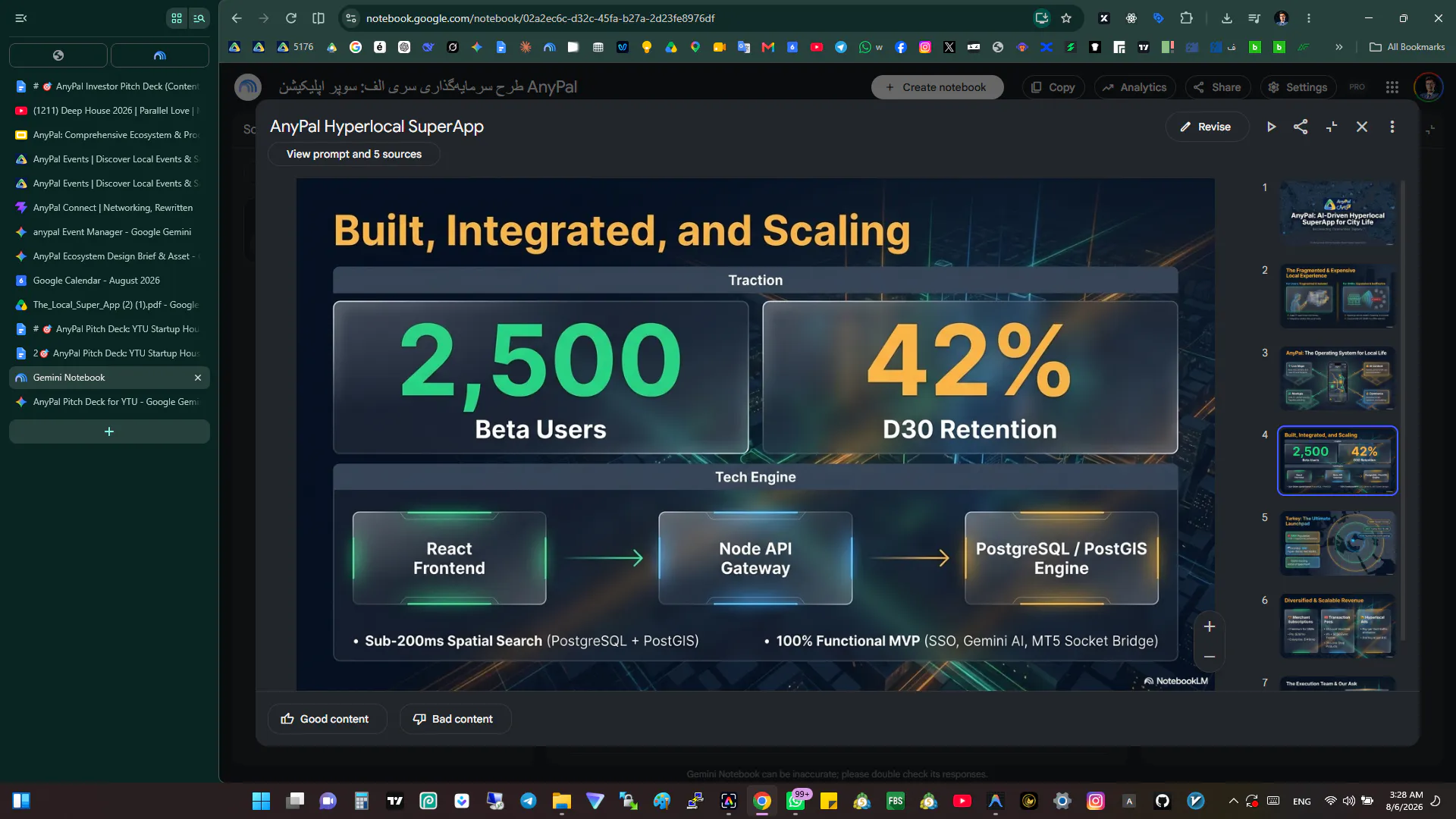Switch to Deep House 2026 YouTube tab

[109, 111]
